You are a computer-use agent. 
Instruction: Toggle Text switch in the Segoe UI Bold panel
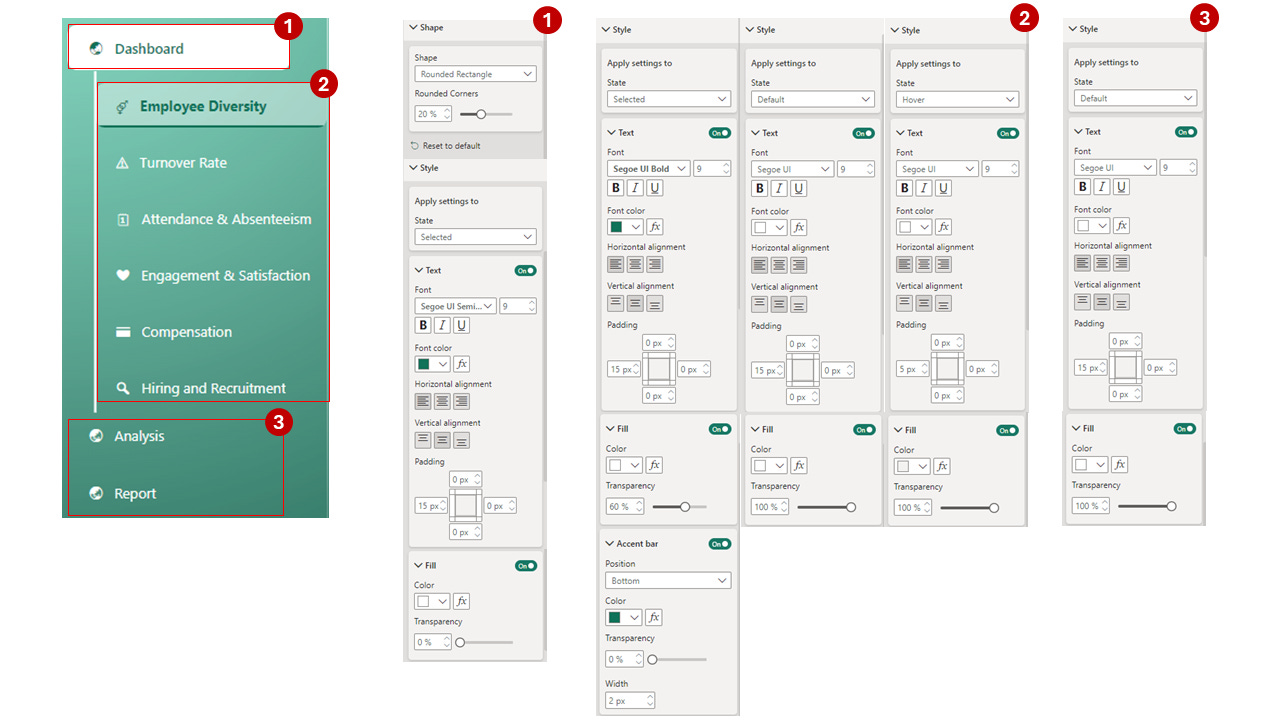click(720, 133)
